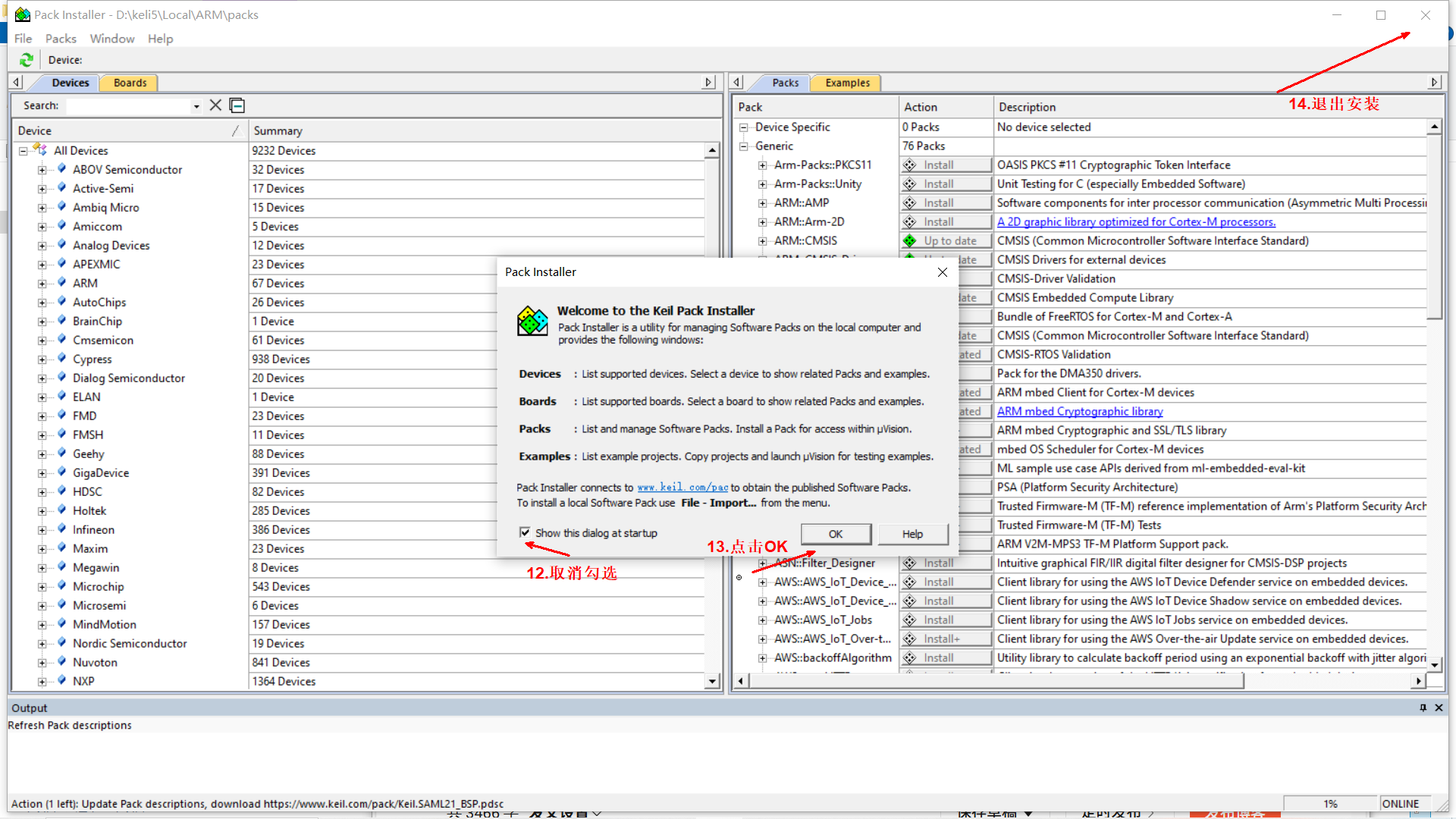Close the Output panel with its X
This screenshot has height=819, width=1456.
point(1439,708)
